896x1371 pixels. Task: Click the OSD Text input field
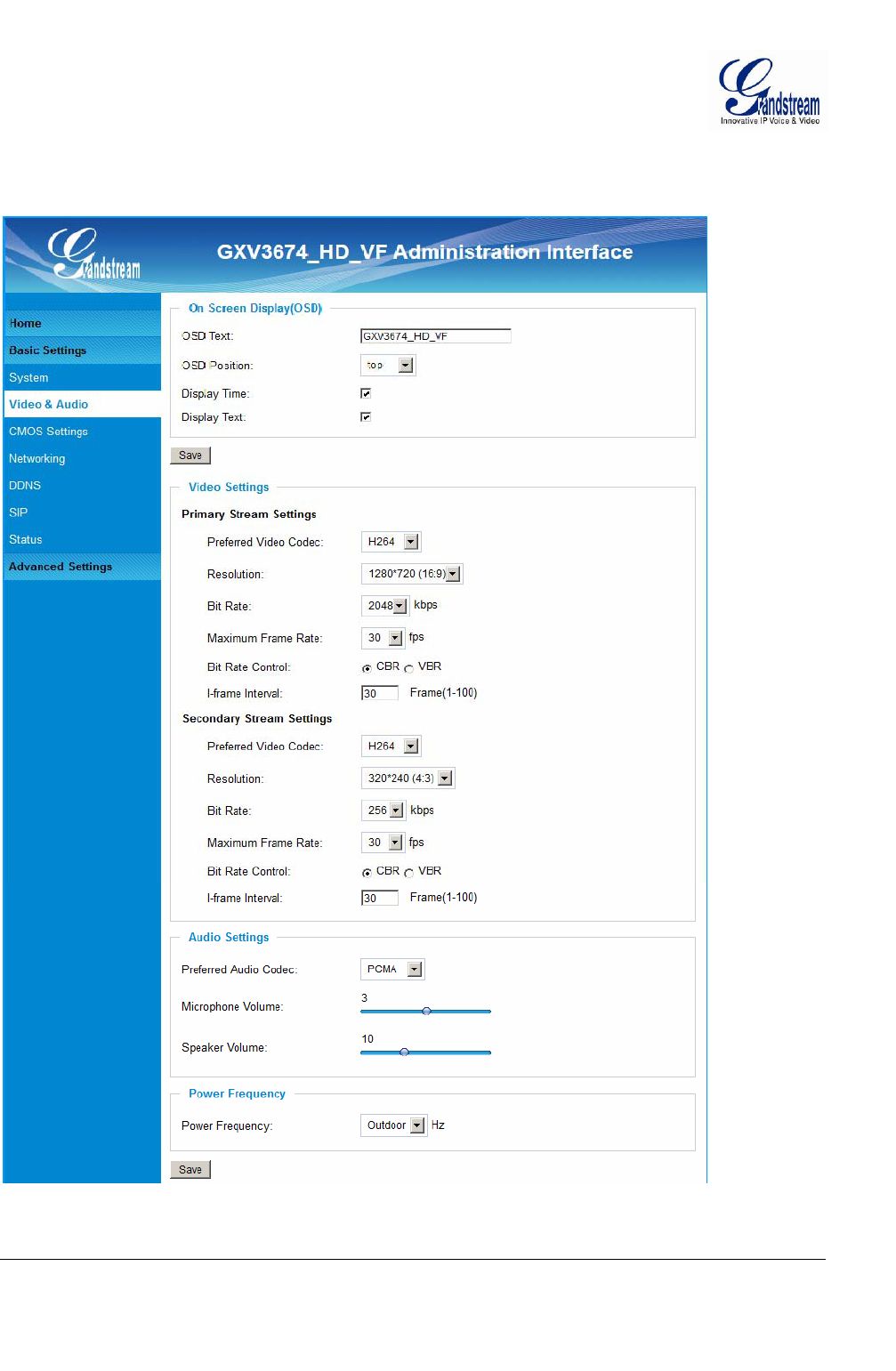click(x=436, y=336)
